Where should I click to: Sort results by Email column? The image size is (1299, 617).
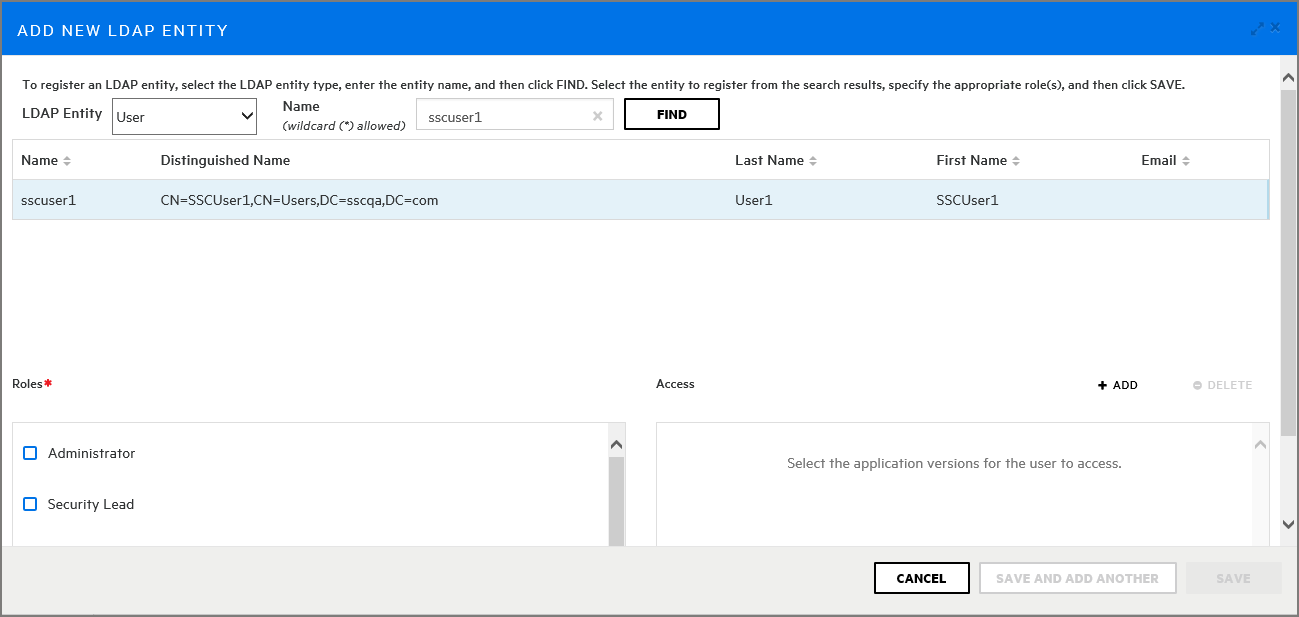coord(1186,161)
